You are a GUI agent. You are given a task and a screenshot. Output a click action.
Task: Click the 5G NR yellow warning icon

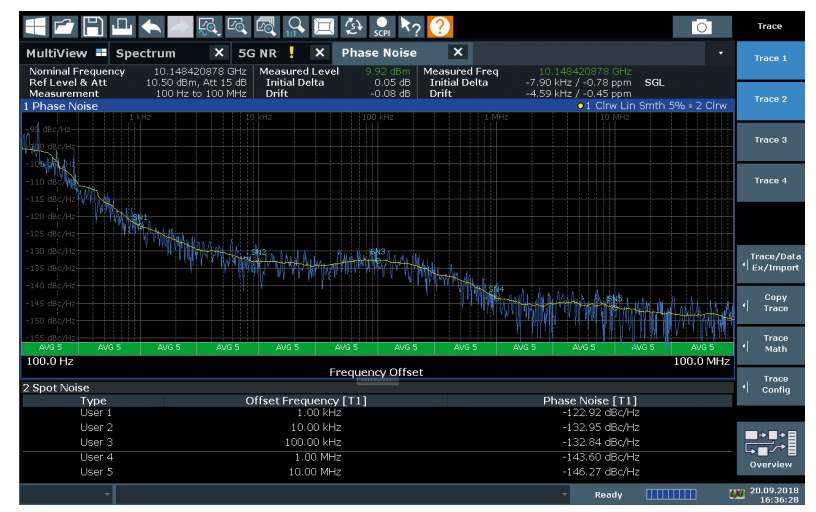click(x=291, y=53)
